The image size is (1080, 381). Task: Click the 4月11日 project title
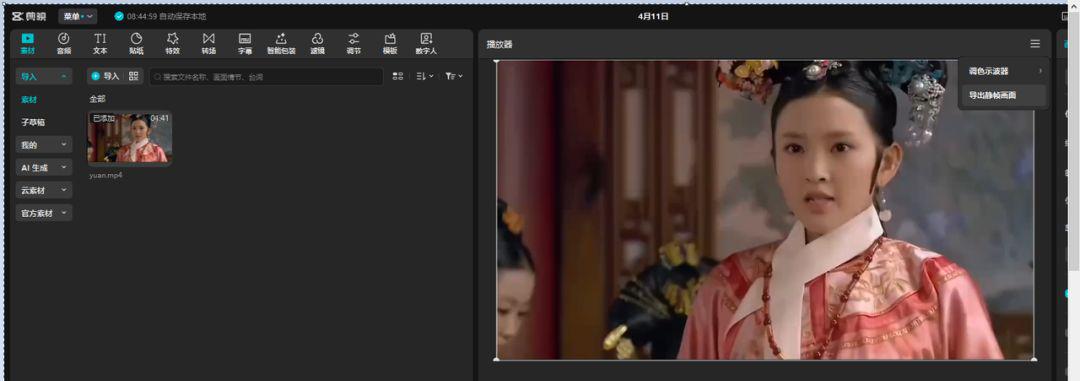(653, 16)
